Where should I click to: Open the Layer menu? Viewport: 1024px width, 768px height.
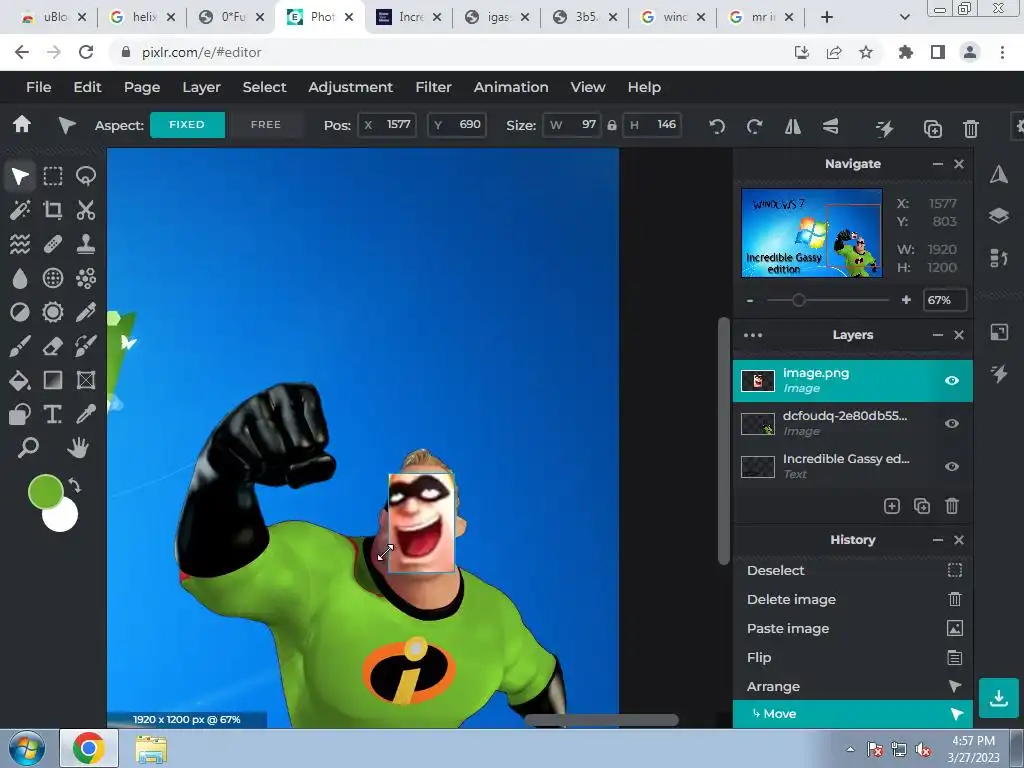point(201,87)
